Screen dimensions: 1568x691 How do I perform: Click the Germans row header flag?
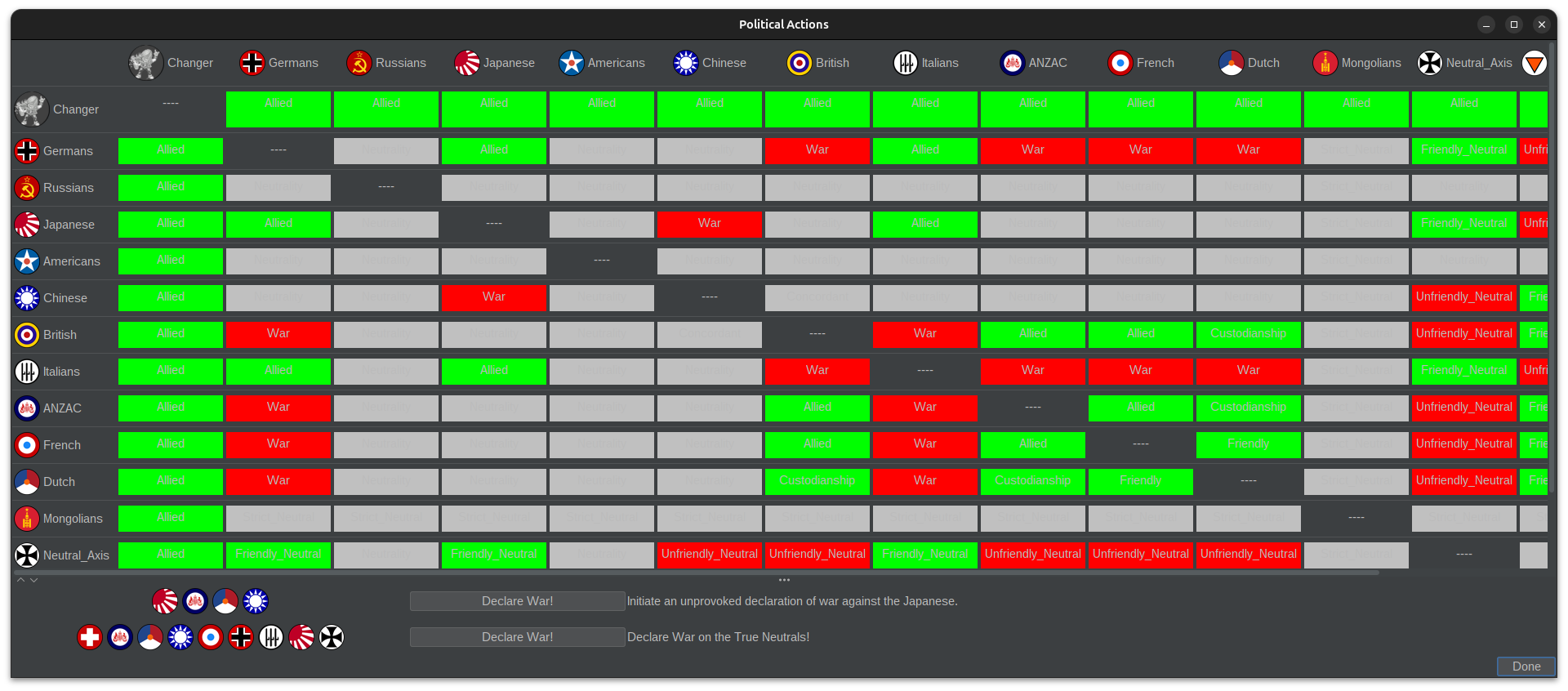tap(27, 151)
